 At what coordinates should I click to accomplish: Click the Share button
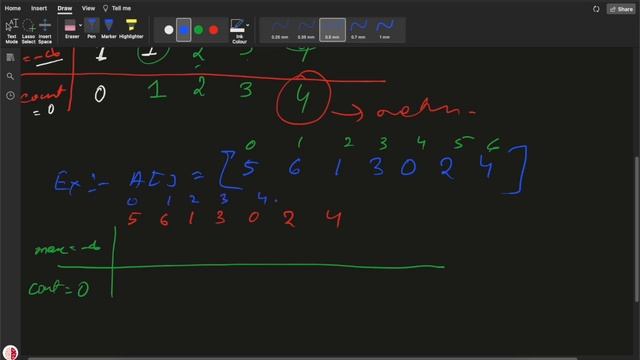tap(621, 9)
